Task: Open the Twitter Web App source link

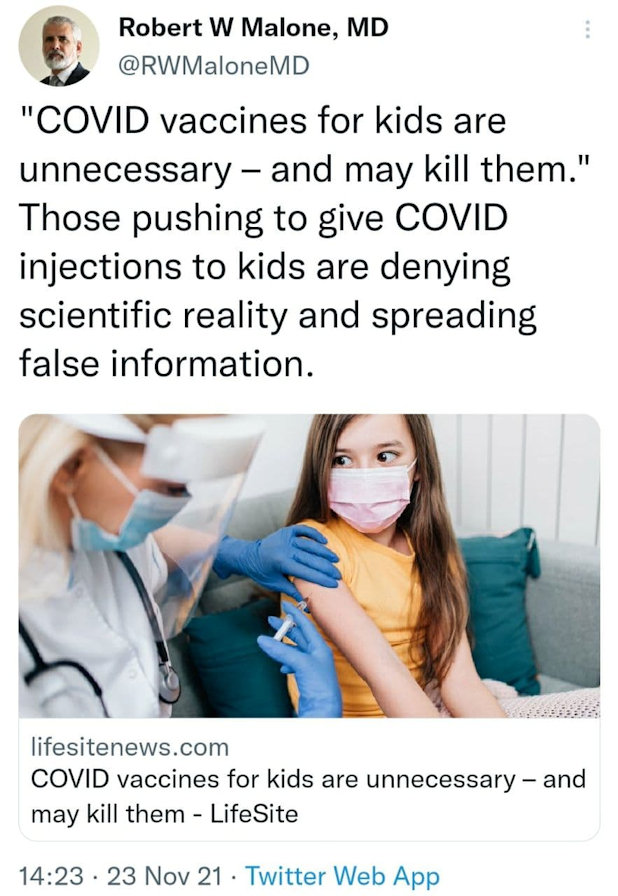Action: coord(343,876)
